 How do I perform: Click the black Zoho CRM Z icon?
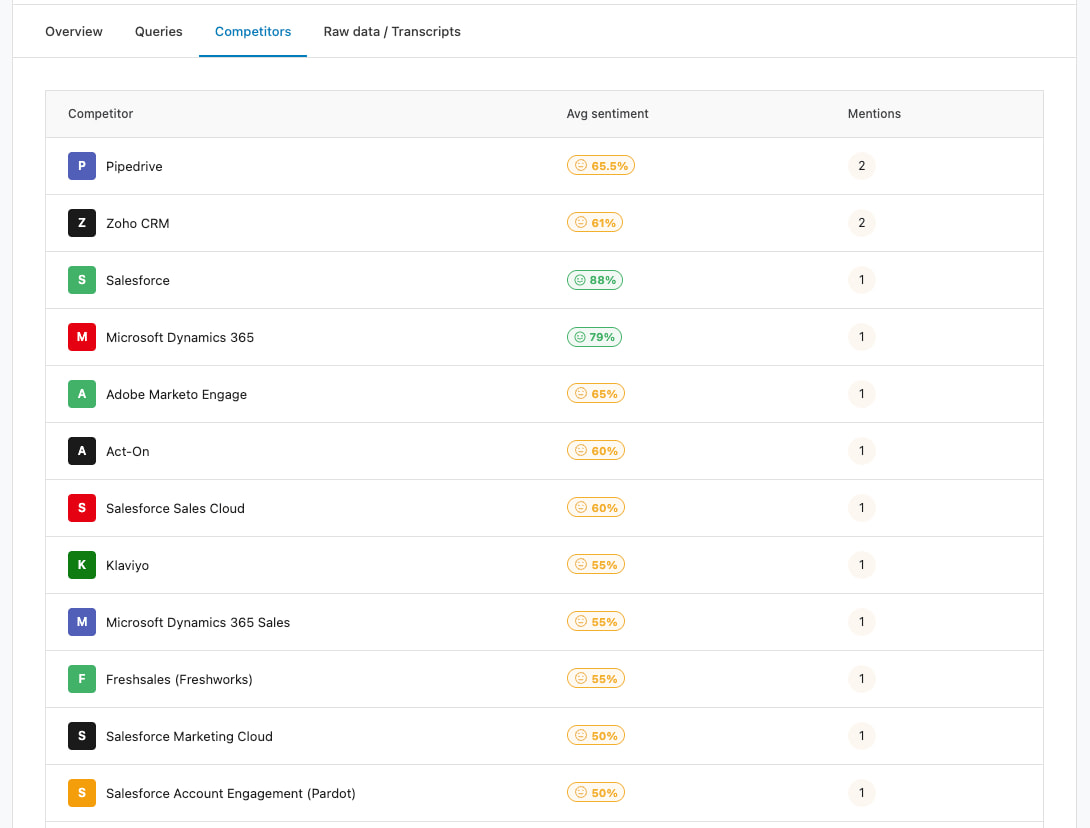(81, 223)
